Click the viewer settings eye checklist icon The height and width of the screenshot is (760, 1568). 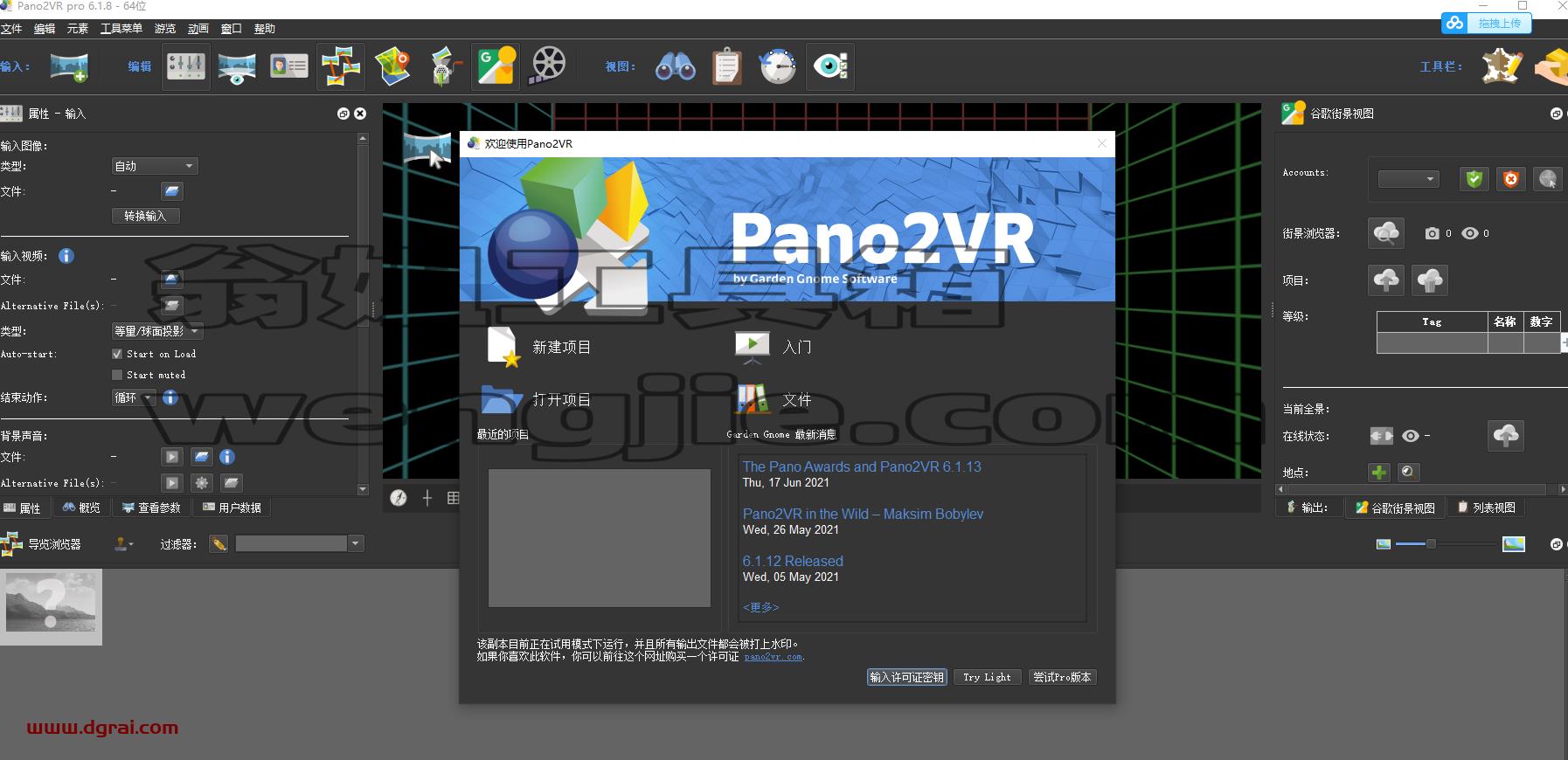point(830,66)
